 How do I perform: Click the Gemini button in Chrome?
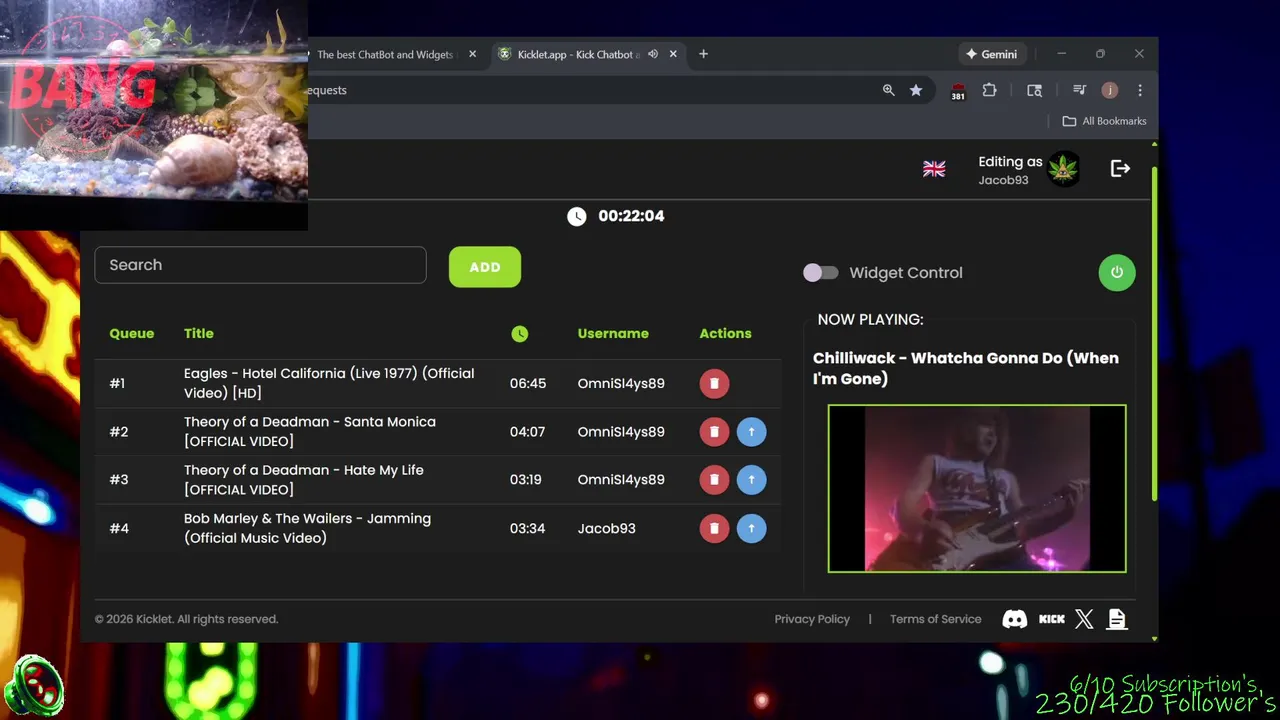coord(991,54)
